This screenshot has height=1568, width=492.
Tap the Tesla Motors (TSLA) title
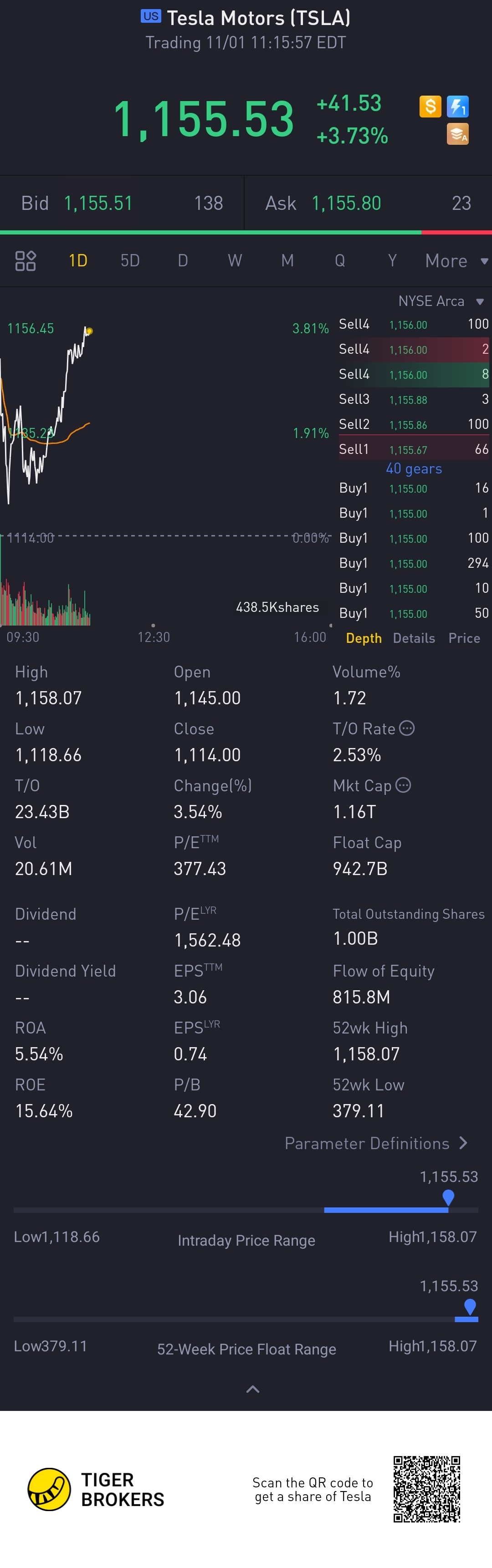tap(259, 18)
